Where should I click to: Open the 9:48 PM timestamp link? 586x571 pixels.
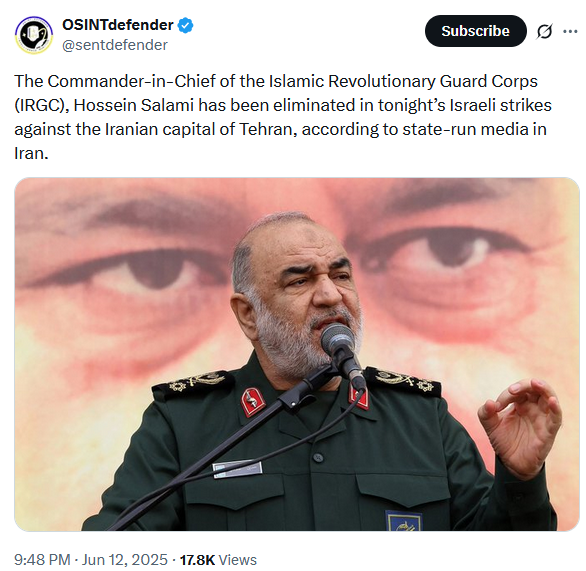[42, 559]
